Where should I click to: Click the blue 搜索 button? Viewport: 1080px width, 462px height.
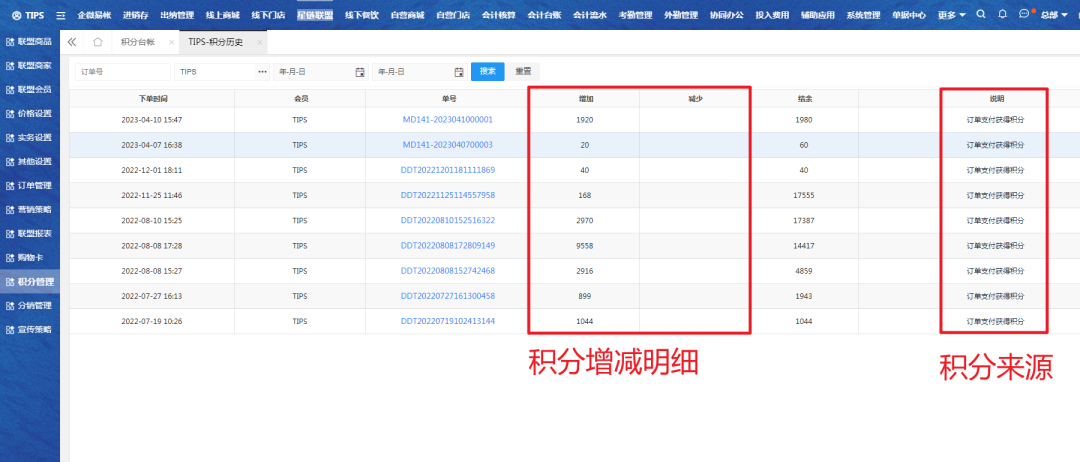(487, 72)
